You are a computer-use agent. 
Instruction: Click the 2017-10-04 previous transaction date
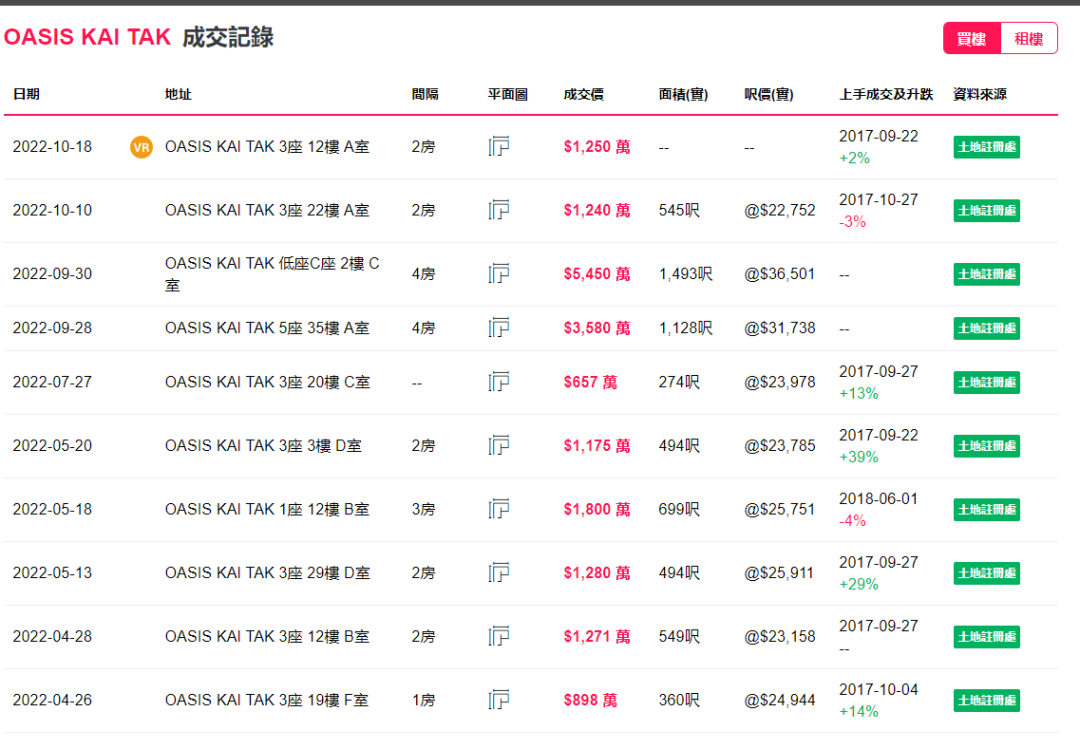coord(878,689)
